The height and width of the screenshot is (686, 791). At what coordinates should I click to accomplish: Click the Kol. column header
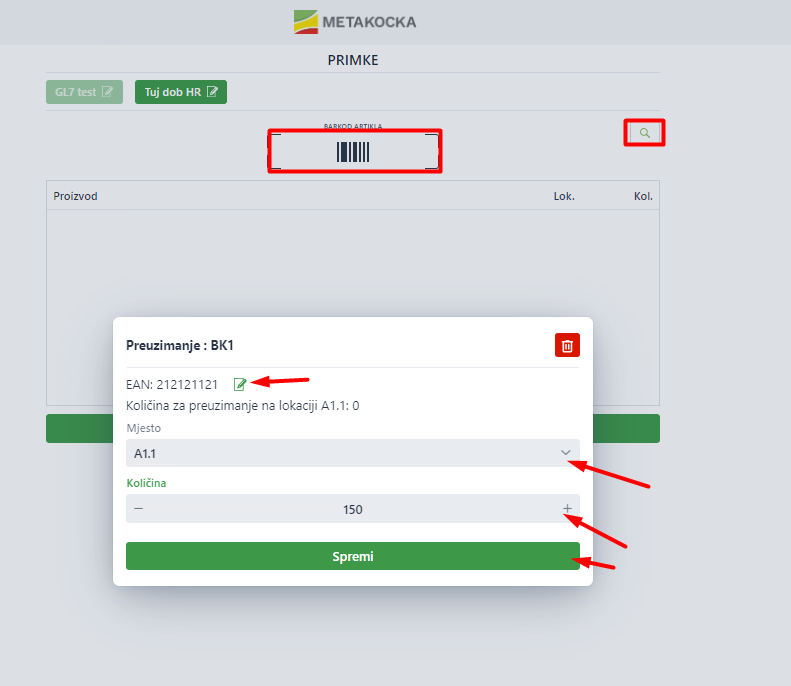(x=643, y=196)
